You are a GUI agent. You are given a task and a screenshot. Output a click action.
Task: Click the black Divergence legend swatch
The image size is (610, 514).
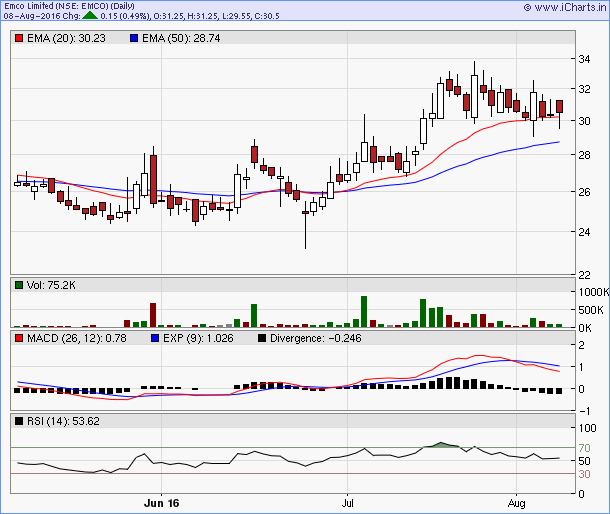pos(262,339)
